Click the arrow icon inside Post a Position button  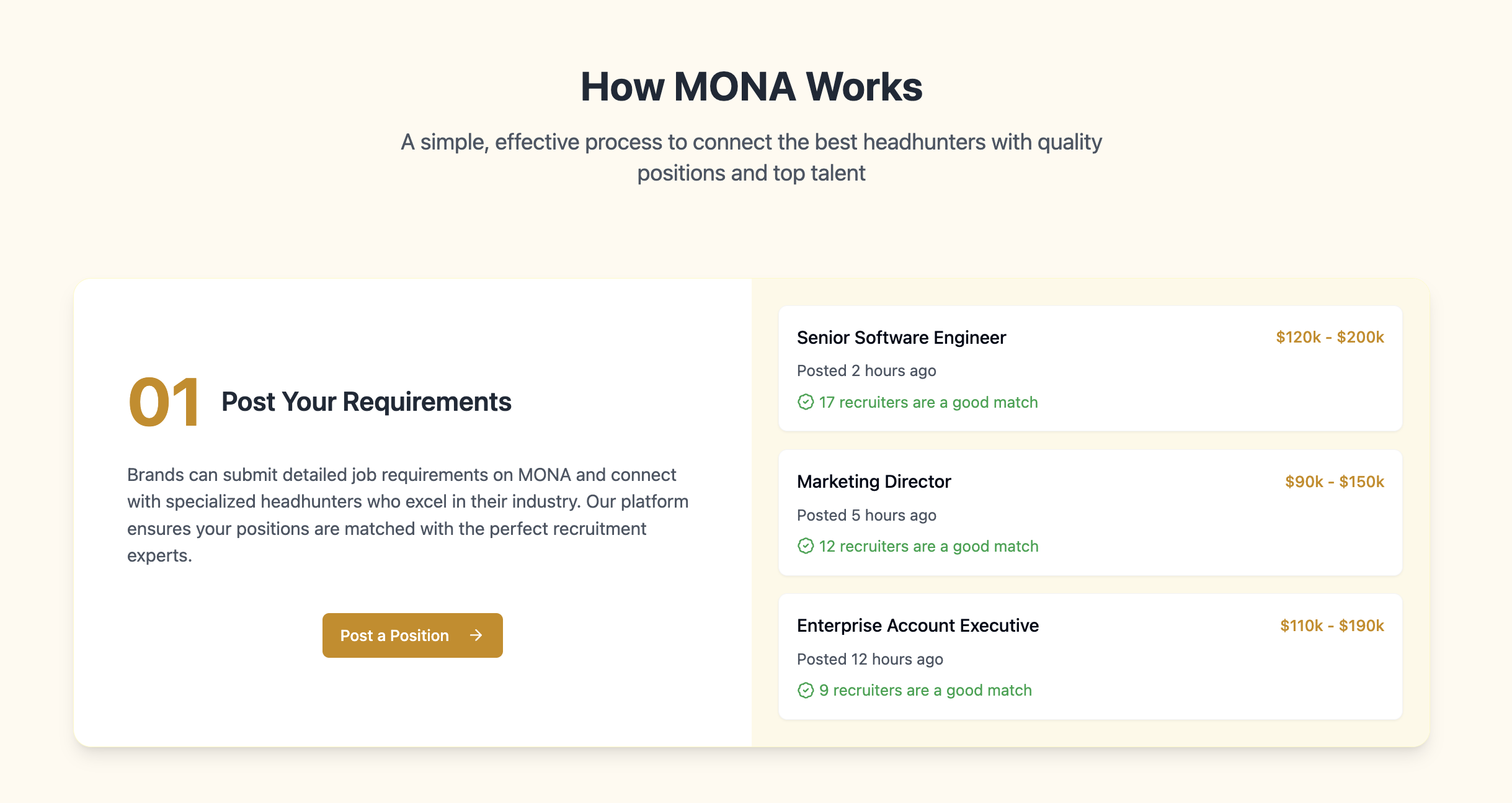[476, 635]
